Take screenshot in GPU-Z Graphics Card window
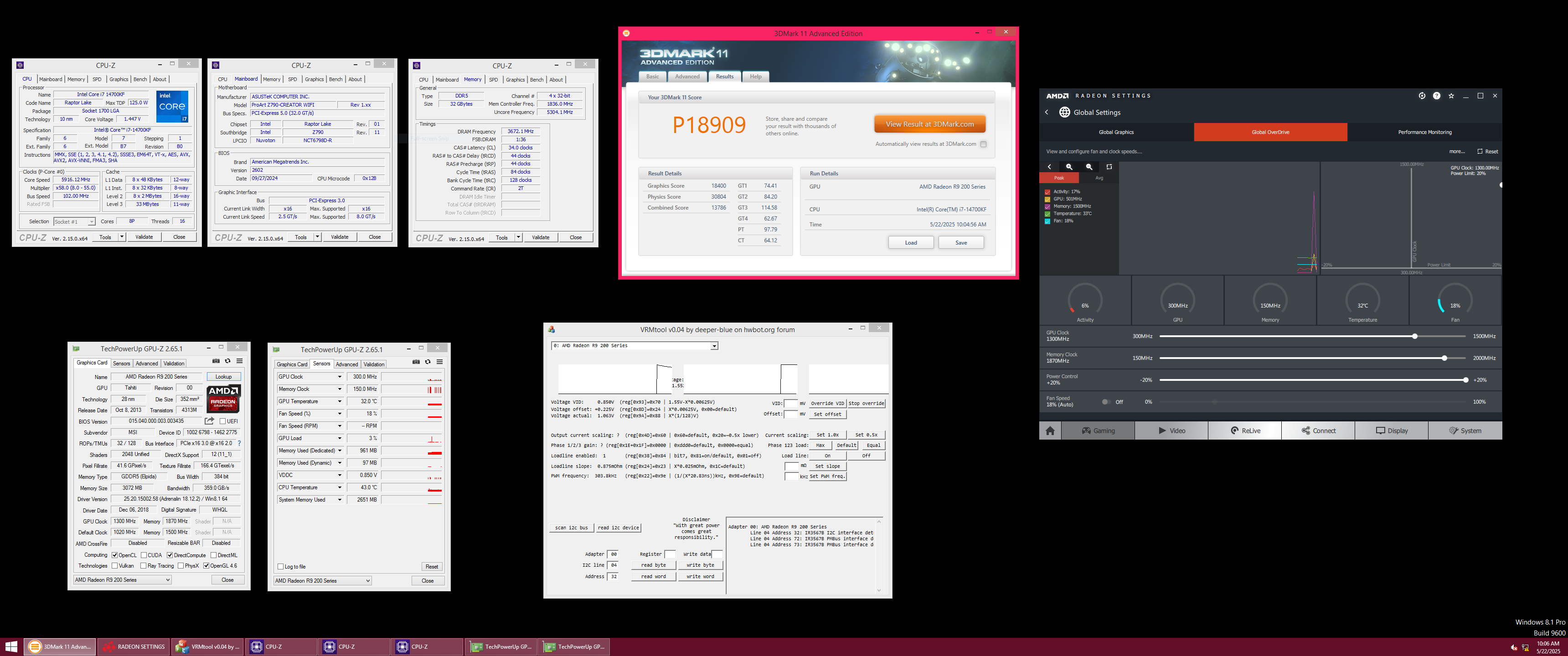Viewport: 1568px width, 656px height. pos(216,361)
